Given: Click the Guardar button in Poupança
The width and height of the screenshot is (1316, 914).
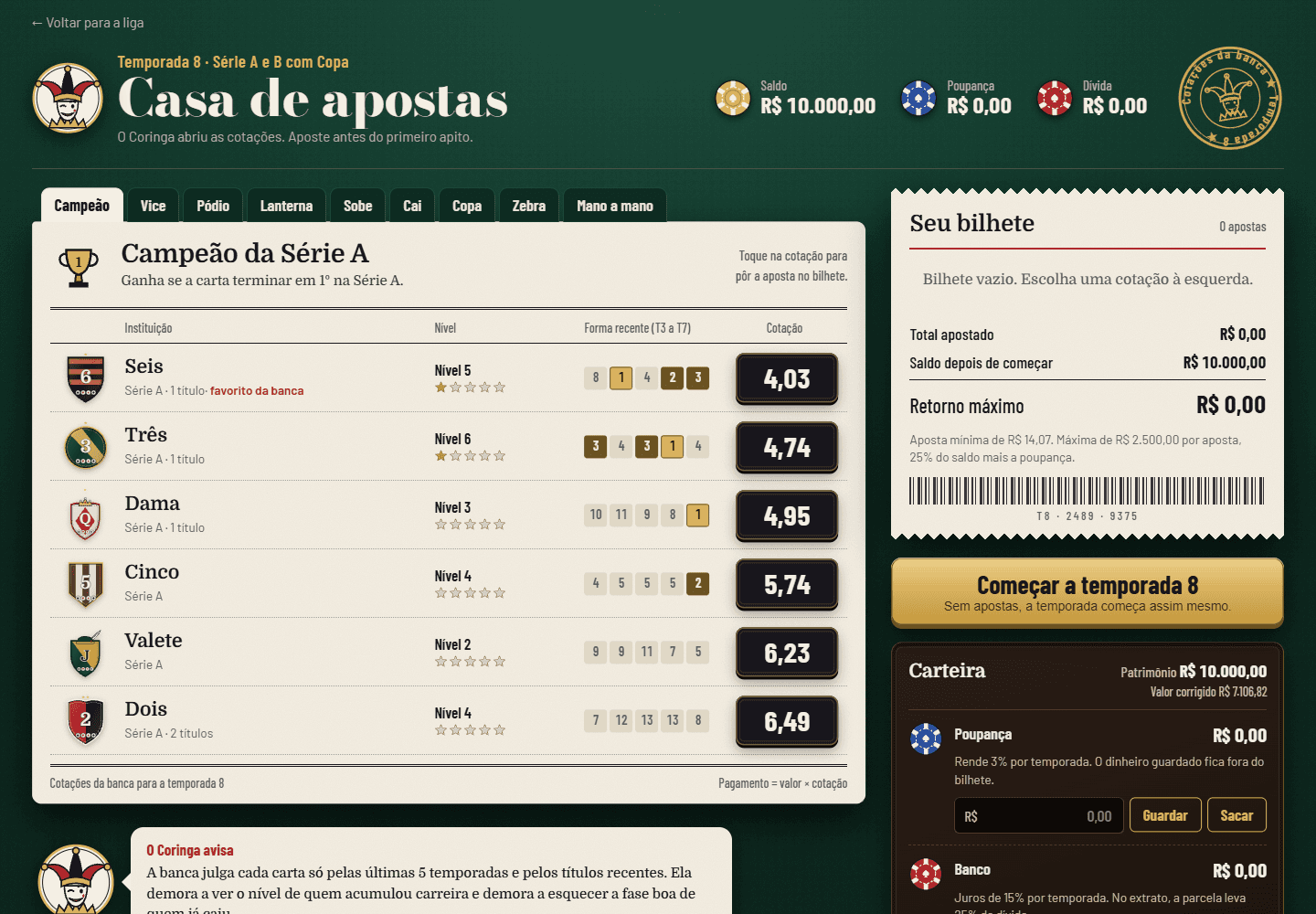Looking at the screenshot, I should 1165,815.
